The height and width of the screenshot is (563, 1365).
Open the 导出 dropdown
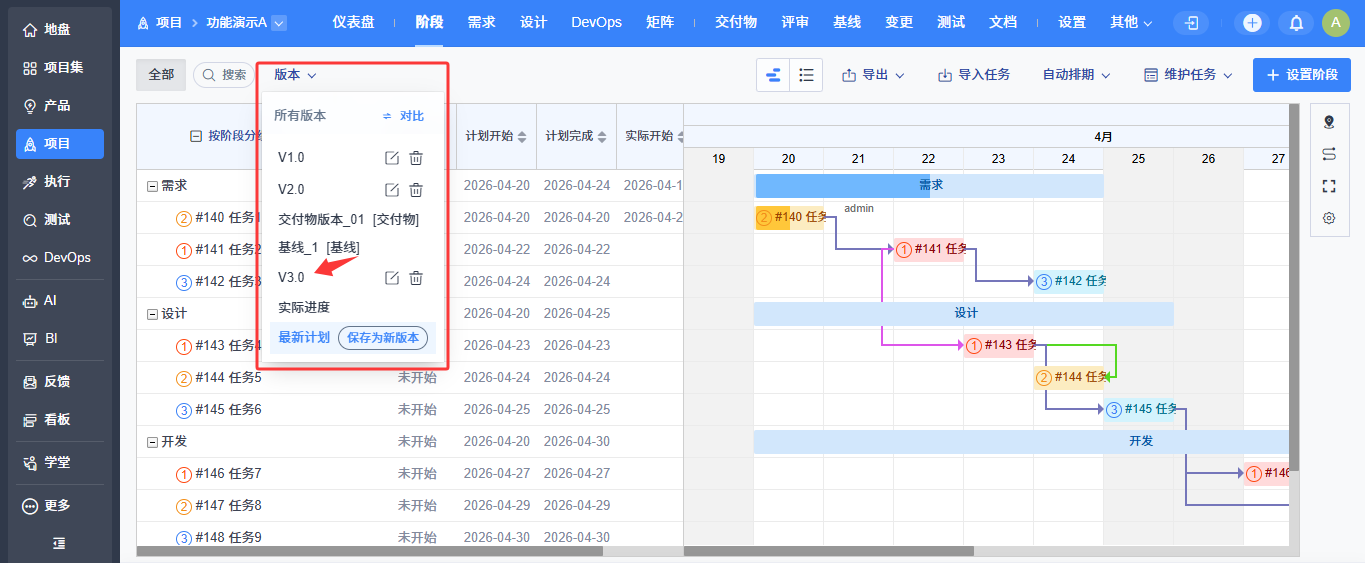(873, 75)
